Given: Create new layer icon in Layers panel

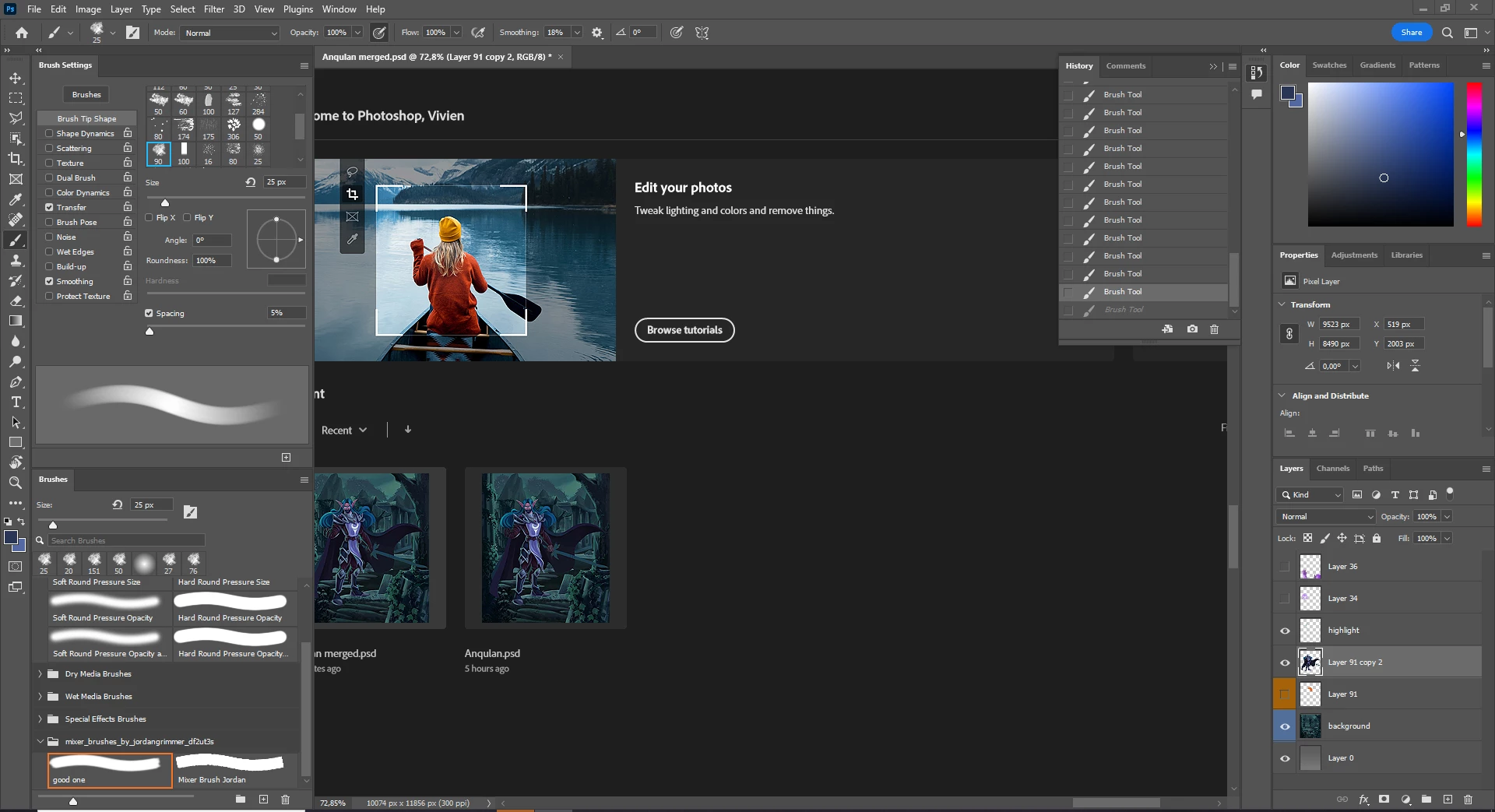Looking at the screenshot, I should tap(1448, 800).
